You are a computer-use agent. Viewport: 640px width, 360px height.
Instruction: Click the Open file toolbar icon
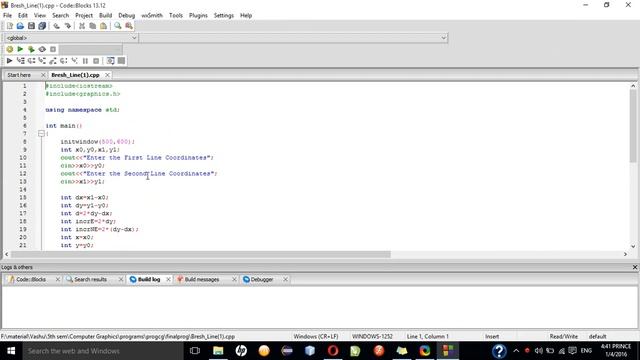[x=20, y=26]
